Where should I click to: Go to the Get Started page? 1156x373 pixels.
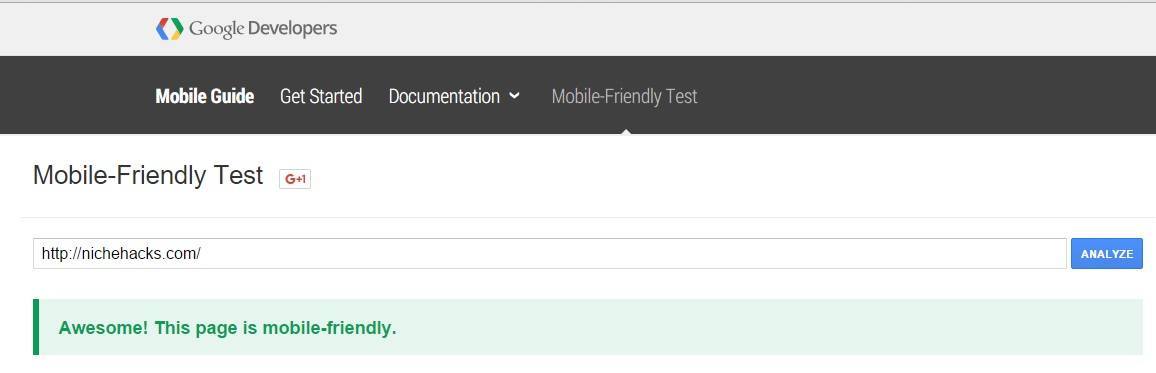click(321, 97)
